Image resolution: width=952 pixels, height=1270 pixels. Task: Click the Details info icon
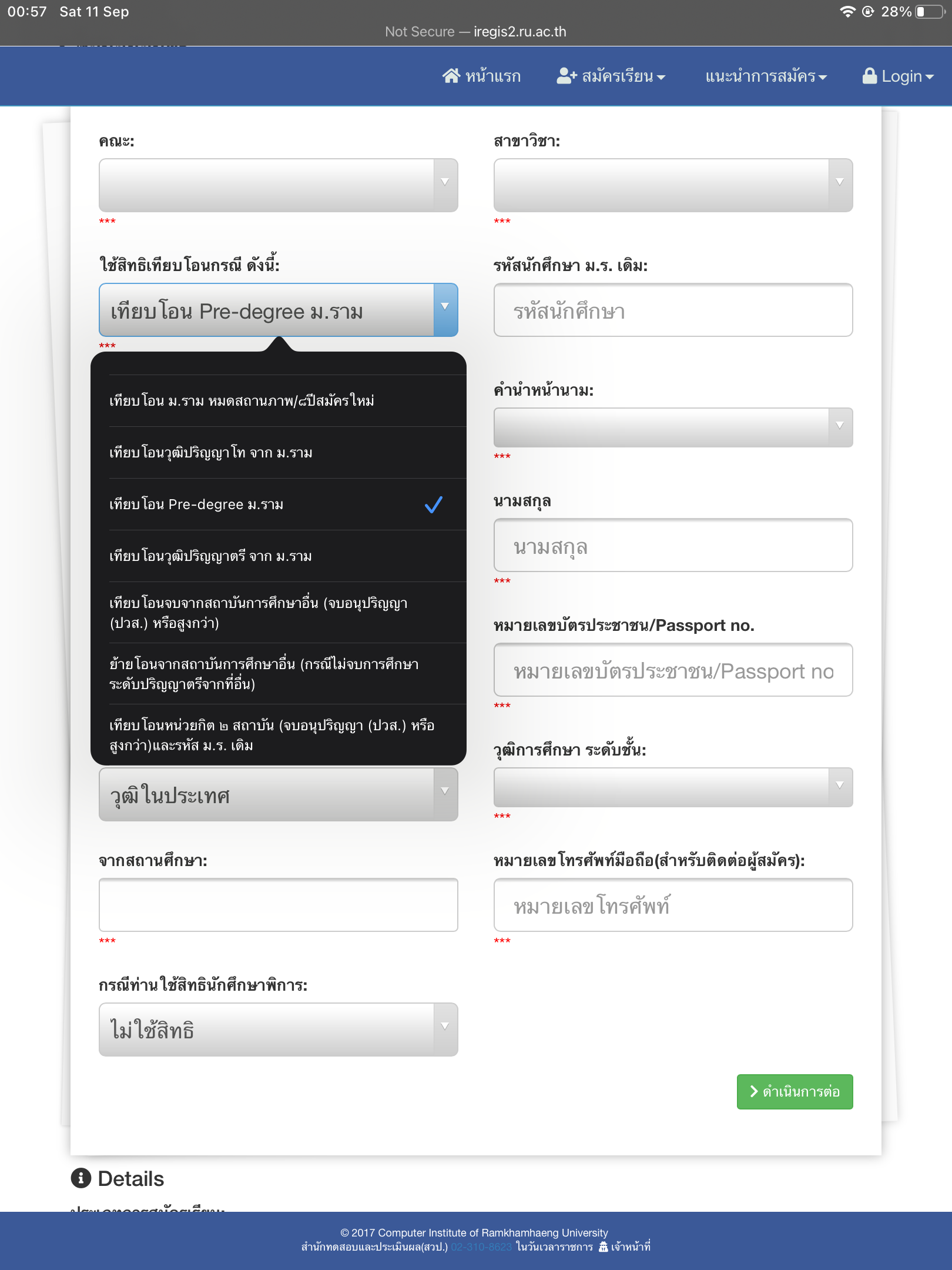pos(81,1178)
